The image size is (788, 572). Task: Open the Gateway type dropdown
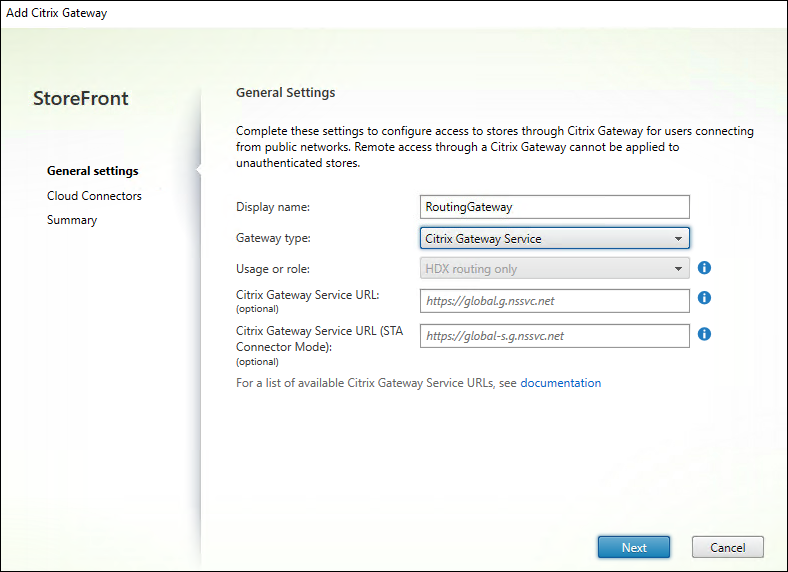tap(555, 239)
